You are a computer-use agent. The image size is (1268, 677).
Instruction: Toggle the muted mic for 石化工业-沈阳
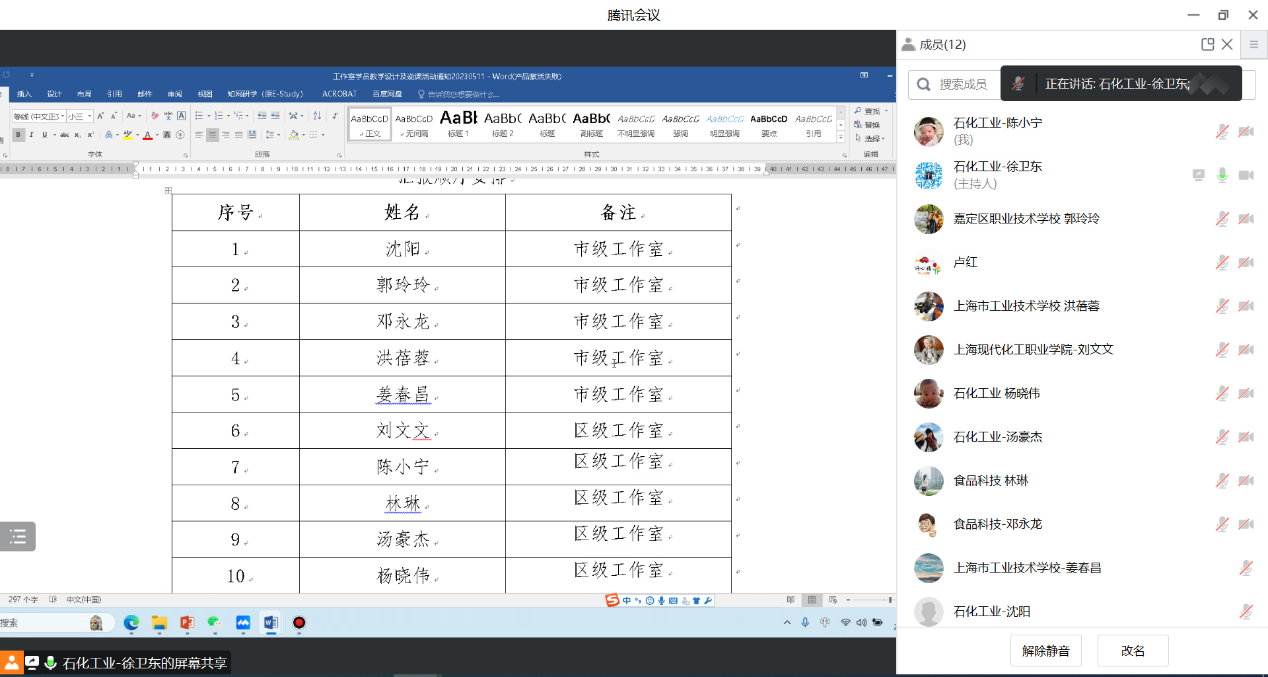(x=1246, y=611)
